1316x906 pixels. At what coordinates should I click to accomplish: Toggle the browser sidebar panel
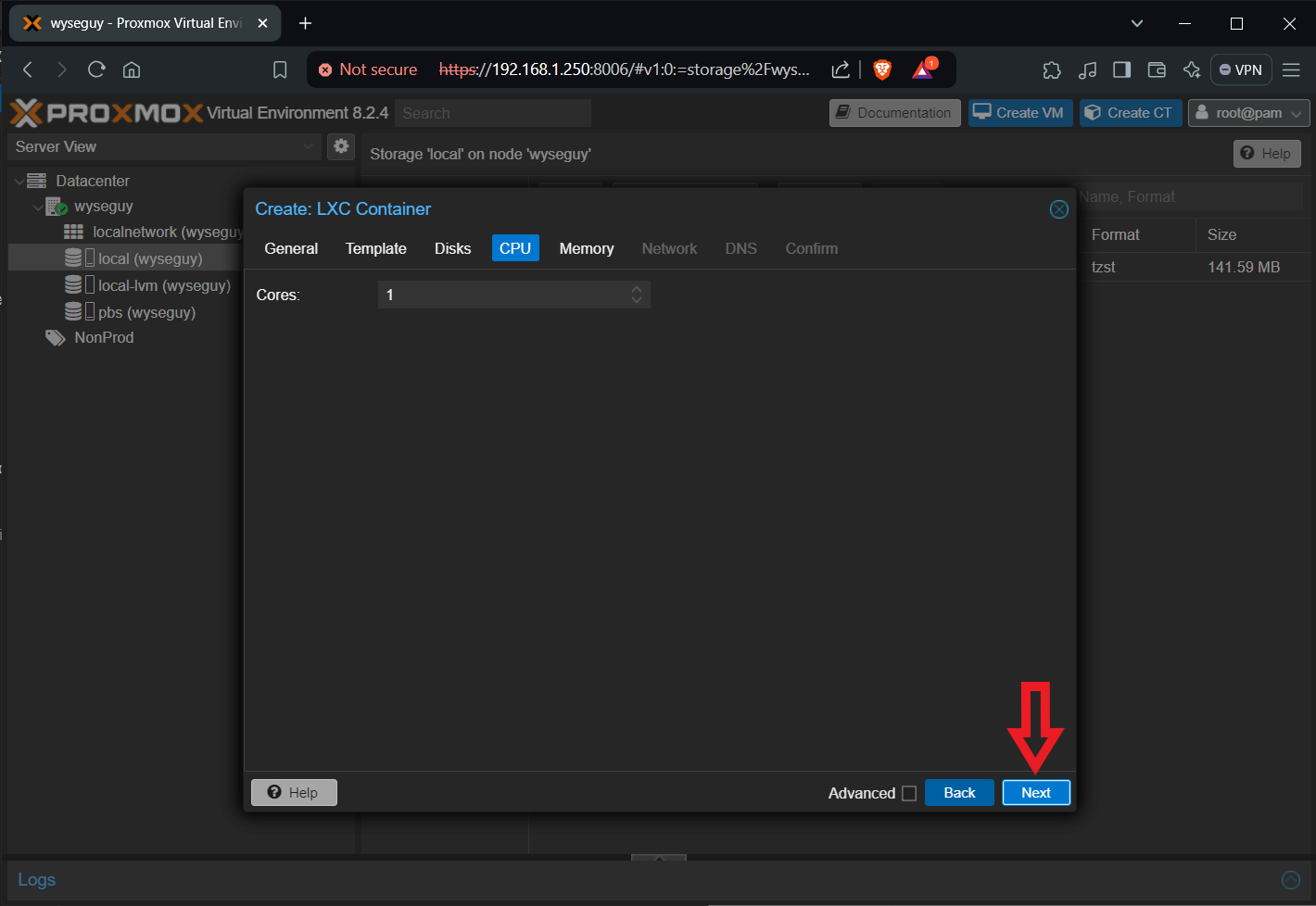pos(1121,69)
